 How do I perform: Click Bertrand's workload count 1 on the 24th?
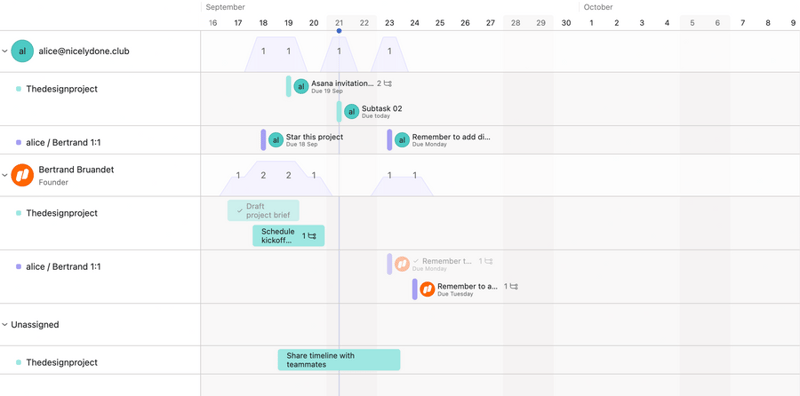[415, 176]
